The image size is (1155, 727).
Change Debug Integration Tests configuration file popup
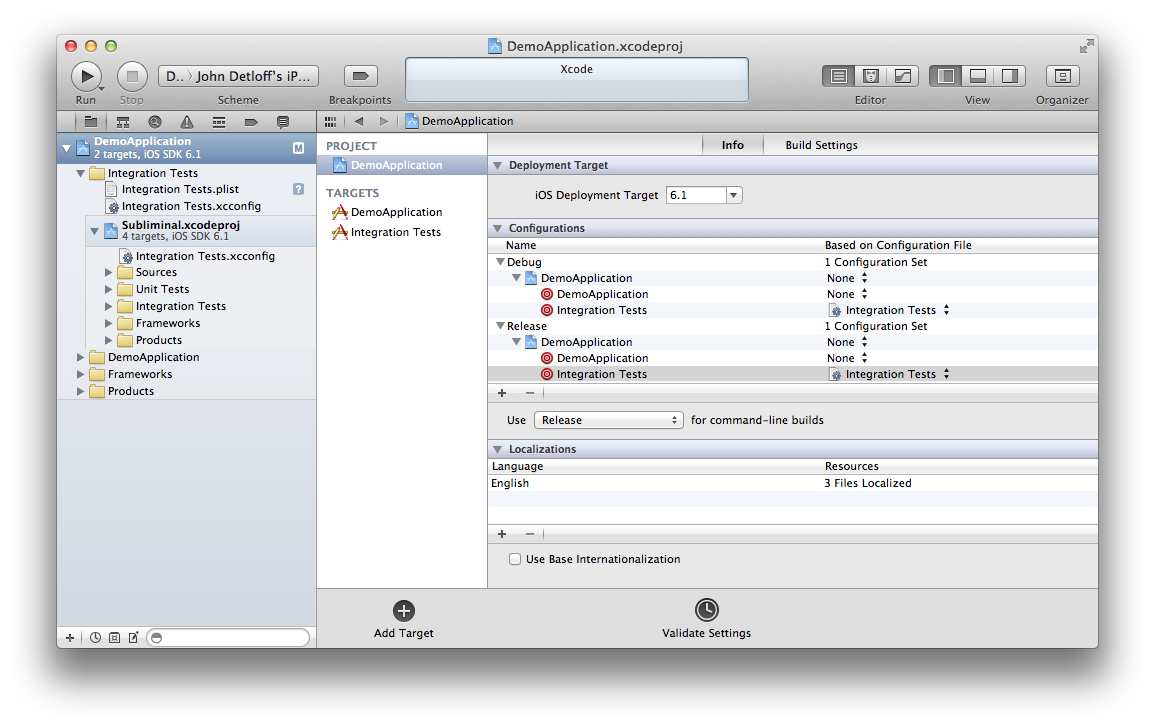(889, 310)
